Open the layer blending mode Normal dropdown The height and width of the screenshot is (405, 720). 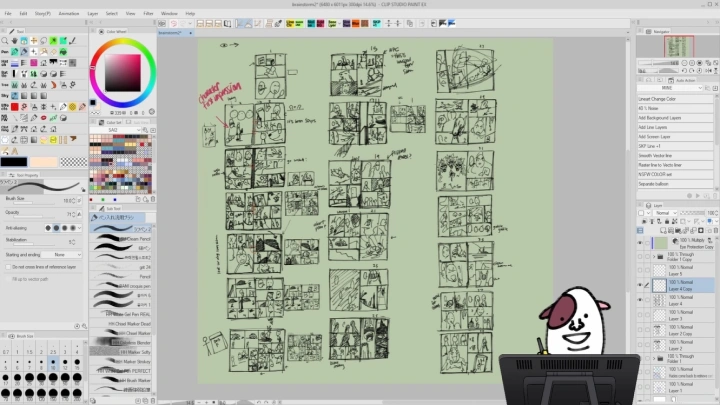click(663, 213)
